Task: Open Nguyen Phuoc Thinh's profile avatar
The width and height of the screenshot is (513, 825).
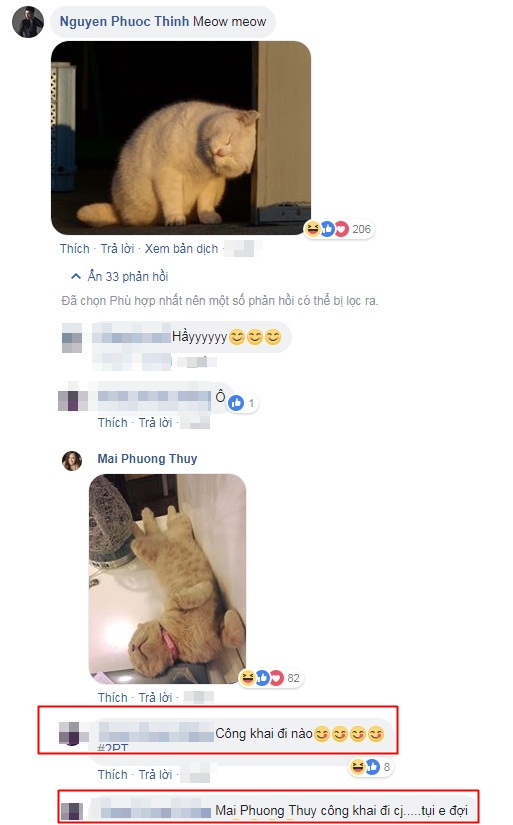Action: (28, 22)
